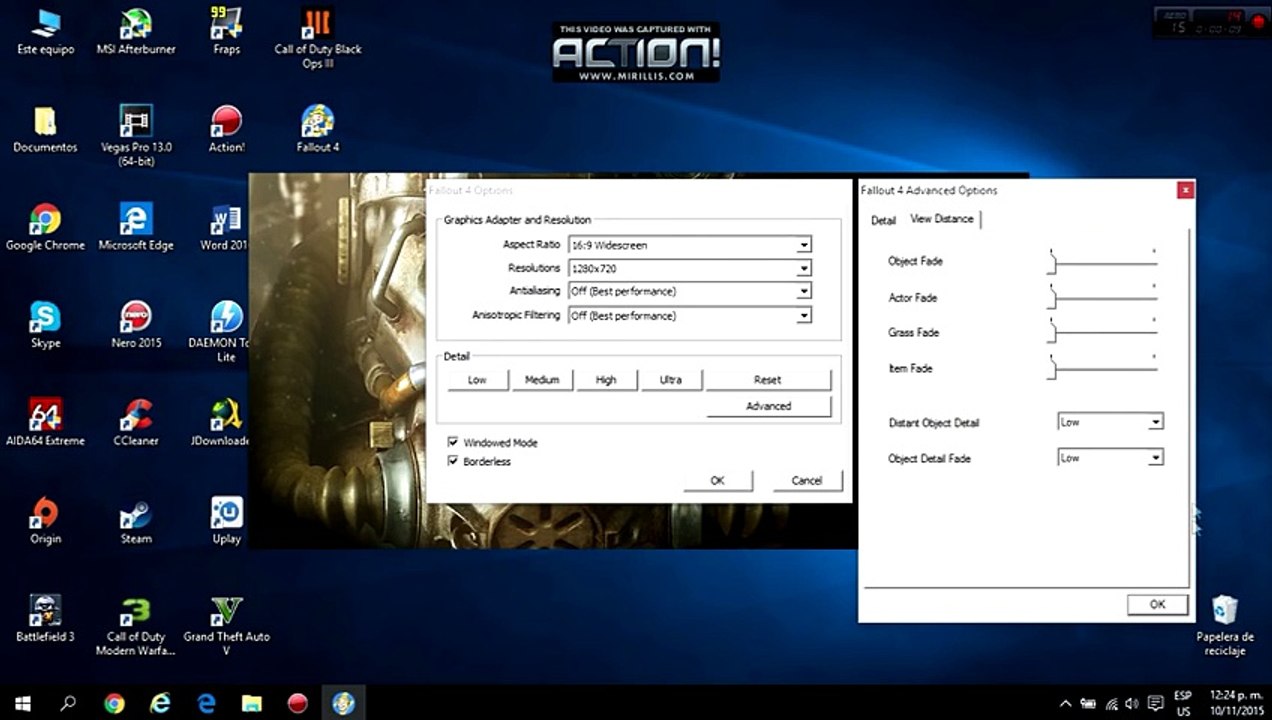
Task: Open the Documentos folder icon
Action: coord(45,130)
